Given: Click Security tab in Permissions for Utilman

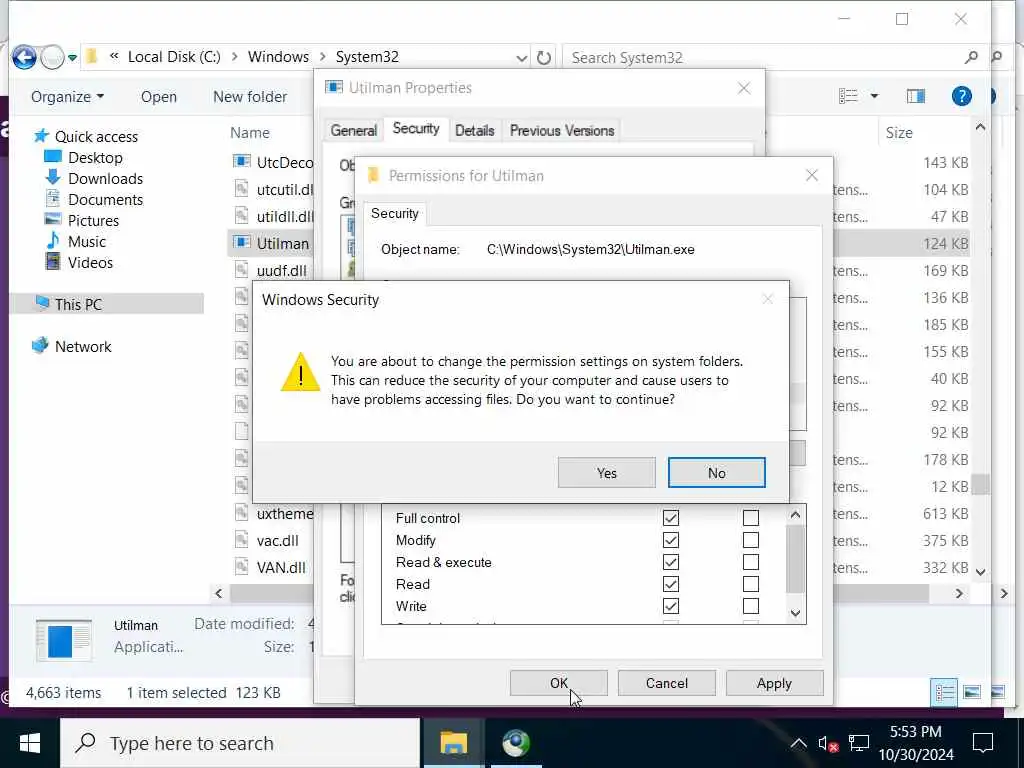Looking at the screenshot, I should (x=394, y=214).
